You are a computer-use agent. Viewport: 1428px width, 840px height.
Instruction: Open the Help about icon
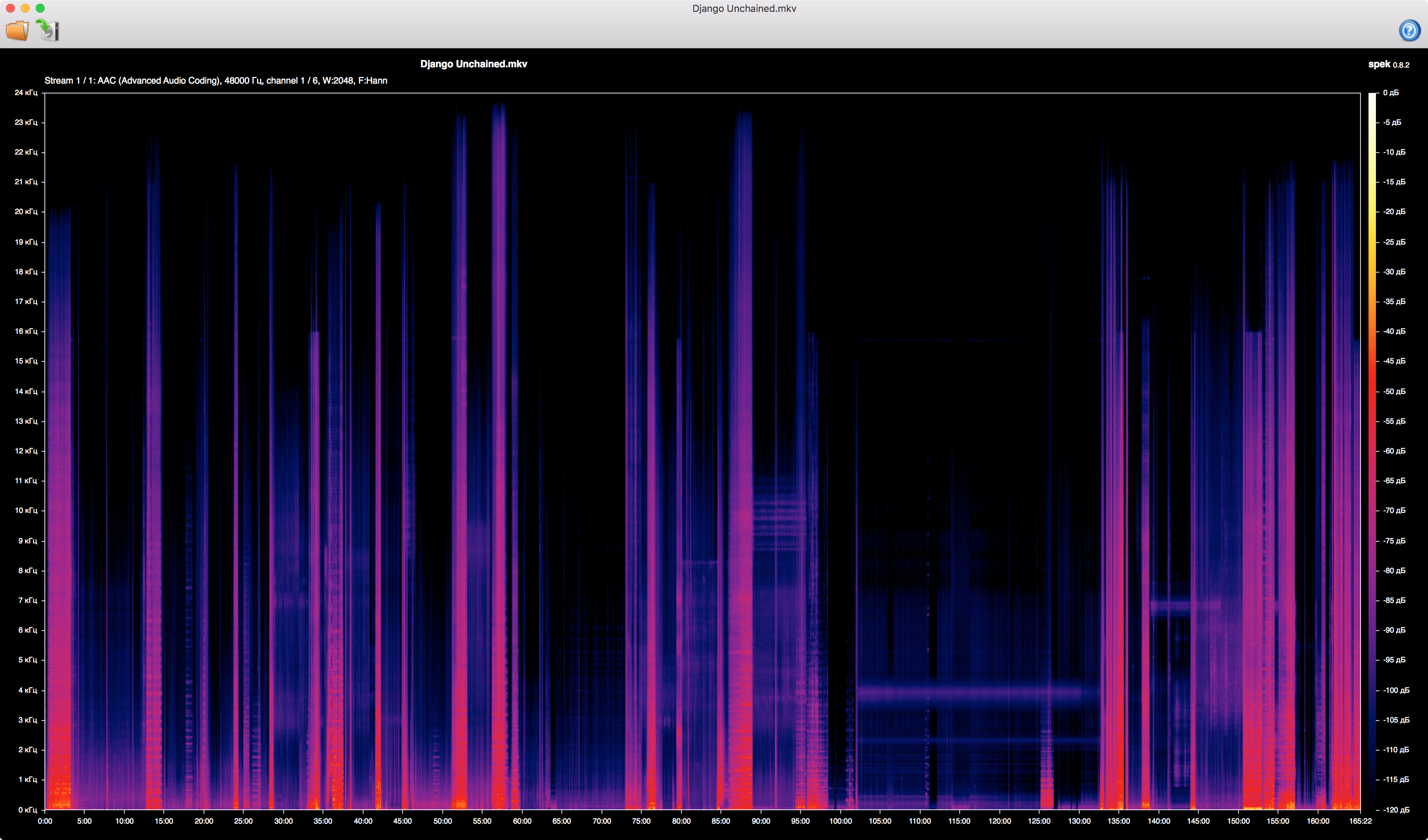1409,30
